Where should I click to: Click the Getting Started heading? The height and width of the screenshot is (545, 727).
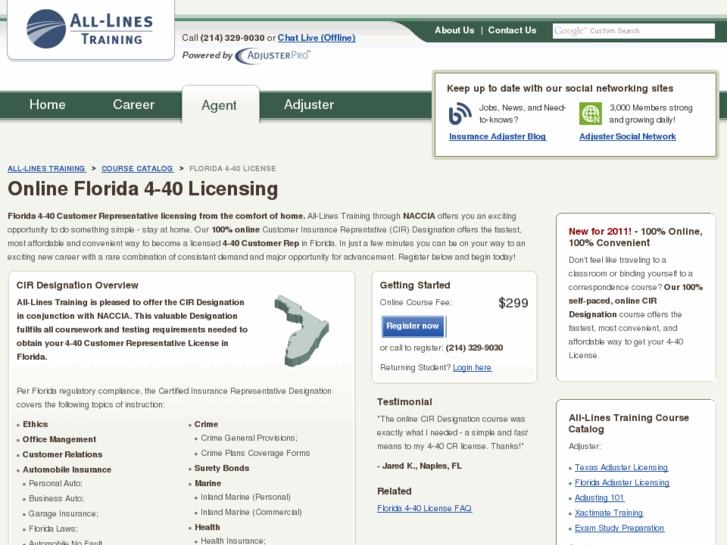coord(415,285)
